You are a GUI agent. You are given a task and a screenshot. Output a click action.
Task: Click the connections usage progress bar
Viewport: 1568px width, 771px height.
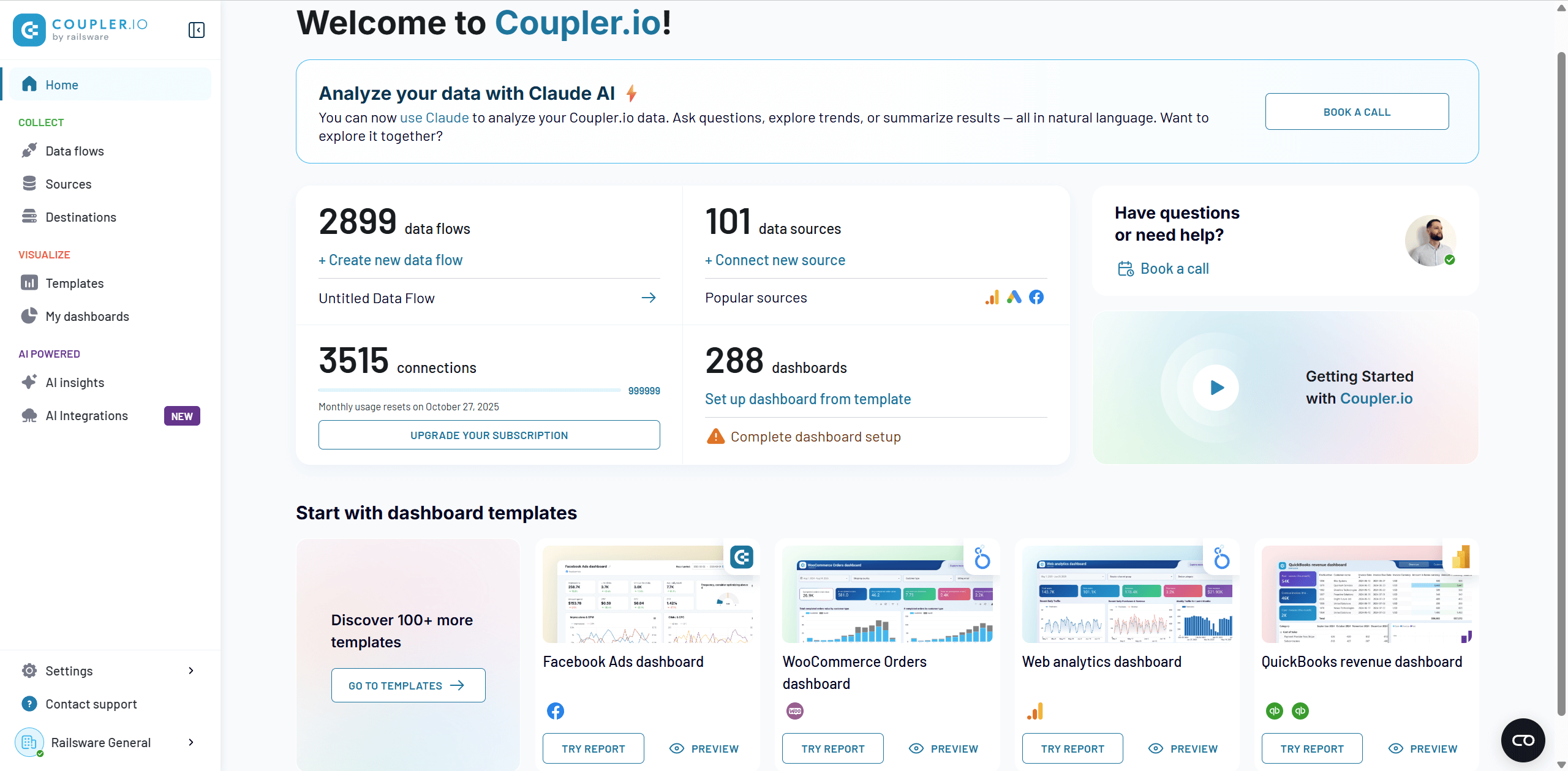point(469,390)
